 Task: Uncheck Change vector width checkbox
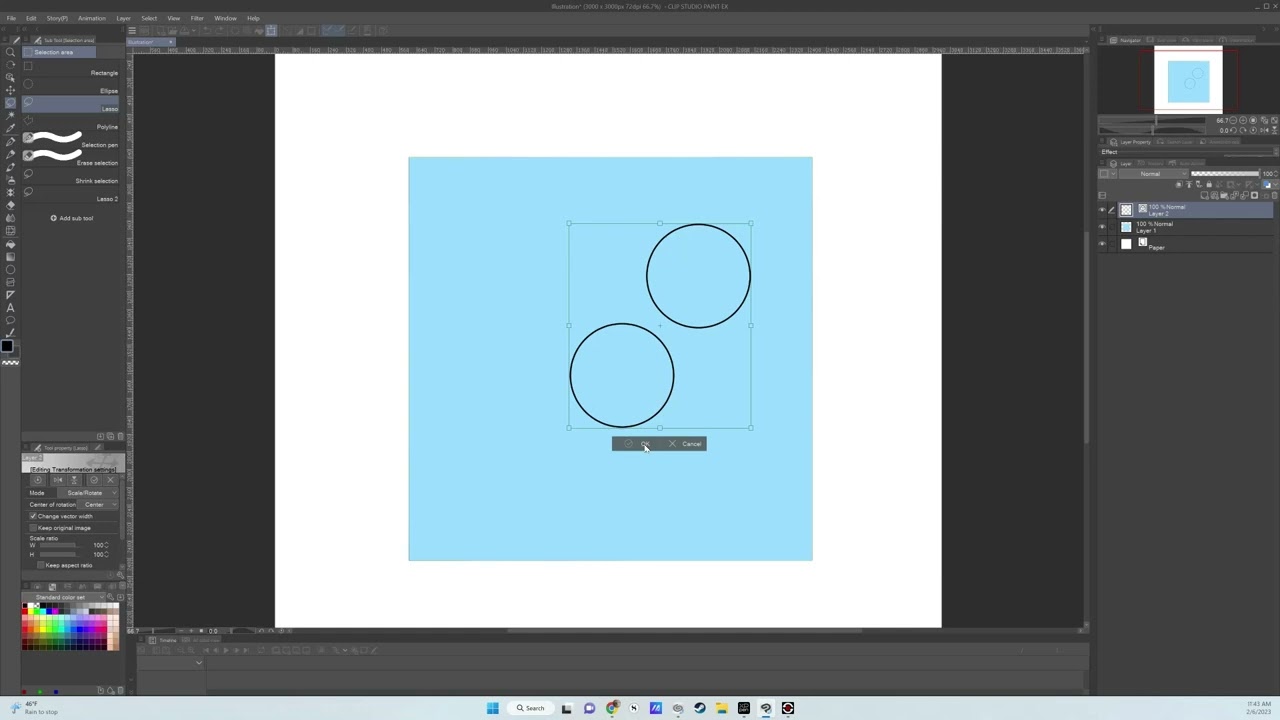[33, 516]
